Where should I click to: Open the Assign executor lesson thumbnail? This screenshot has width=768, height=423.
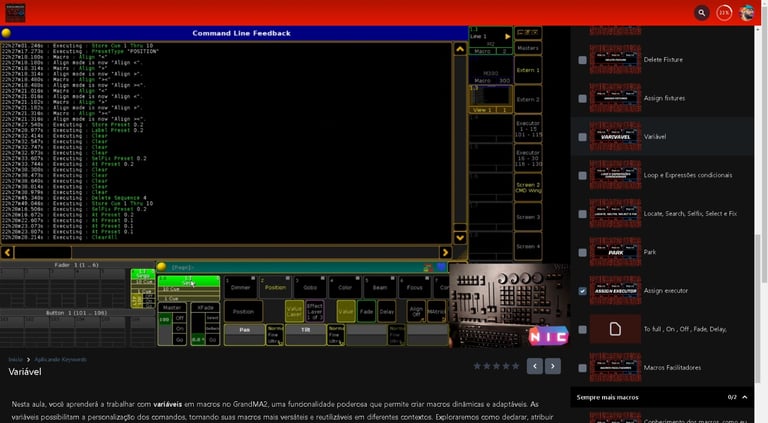click(615, 291)
